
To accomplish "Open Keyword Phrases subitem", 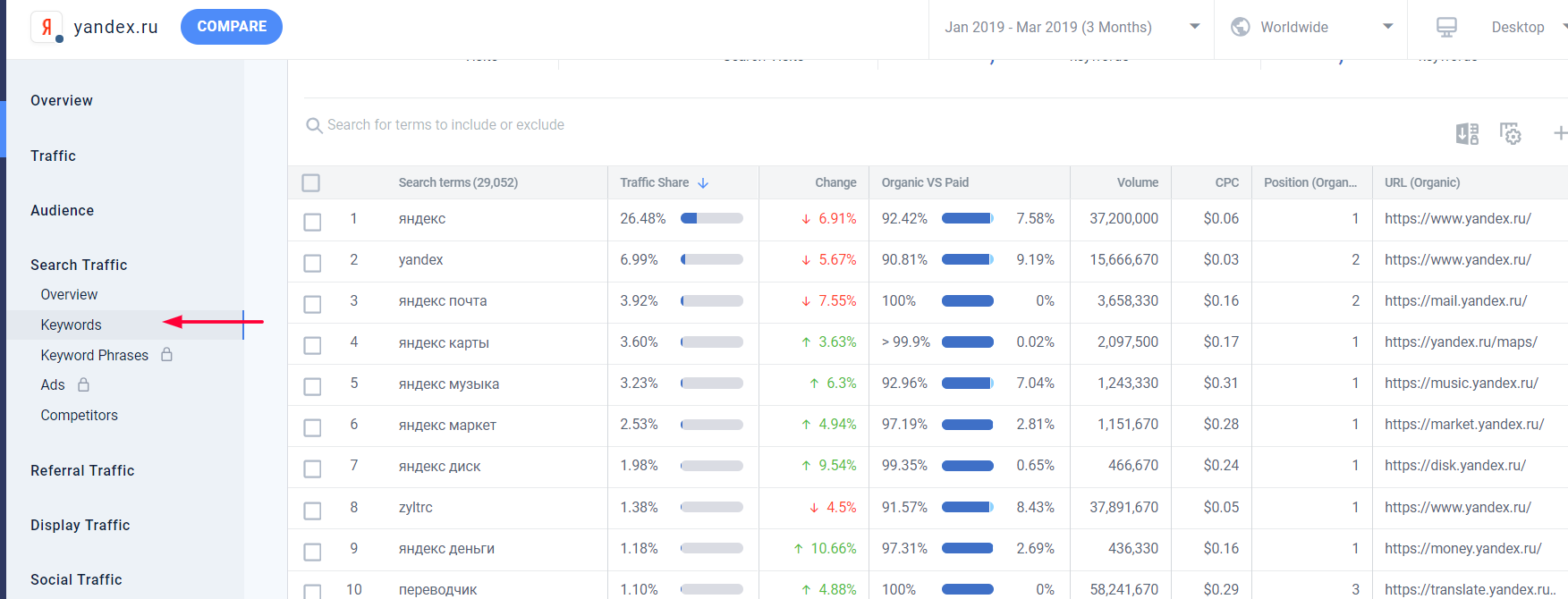I will coord(94,355).
